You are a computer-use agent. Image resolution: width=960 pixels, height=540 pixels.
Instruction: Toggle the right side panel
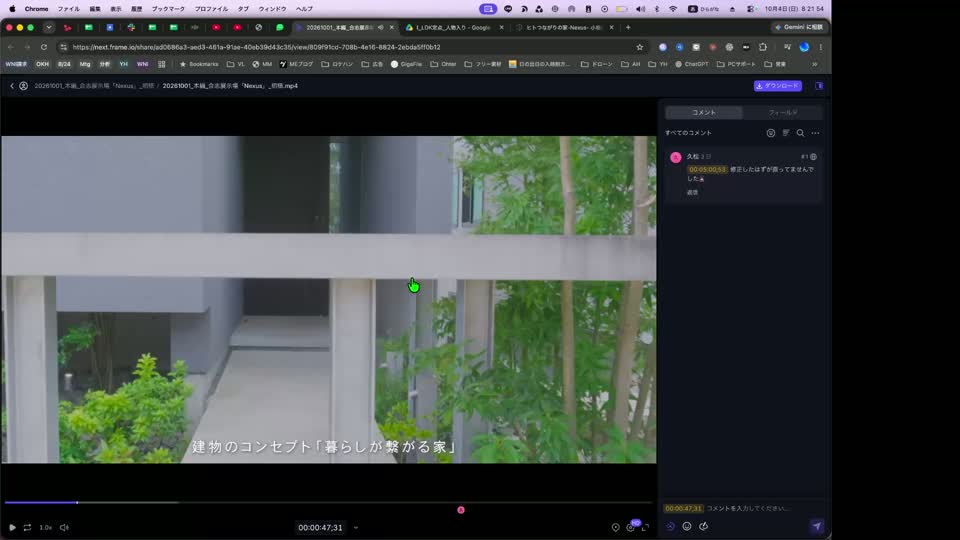819,86
